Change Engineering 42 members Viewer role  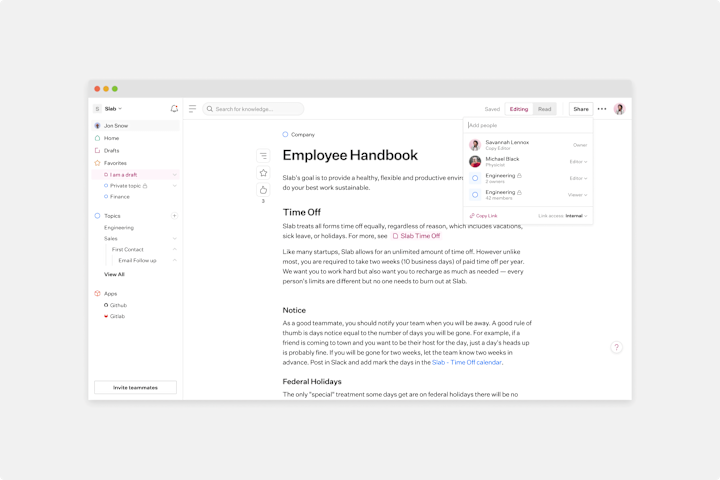click(x=577, y=195)
